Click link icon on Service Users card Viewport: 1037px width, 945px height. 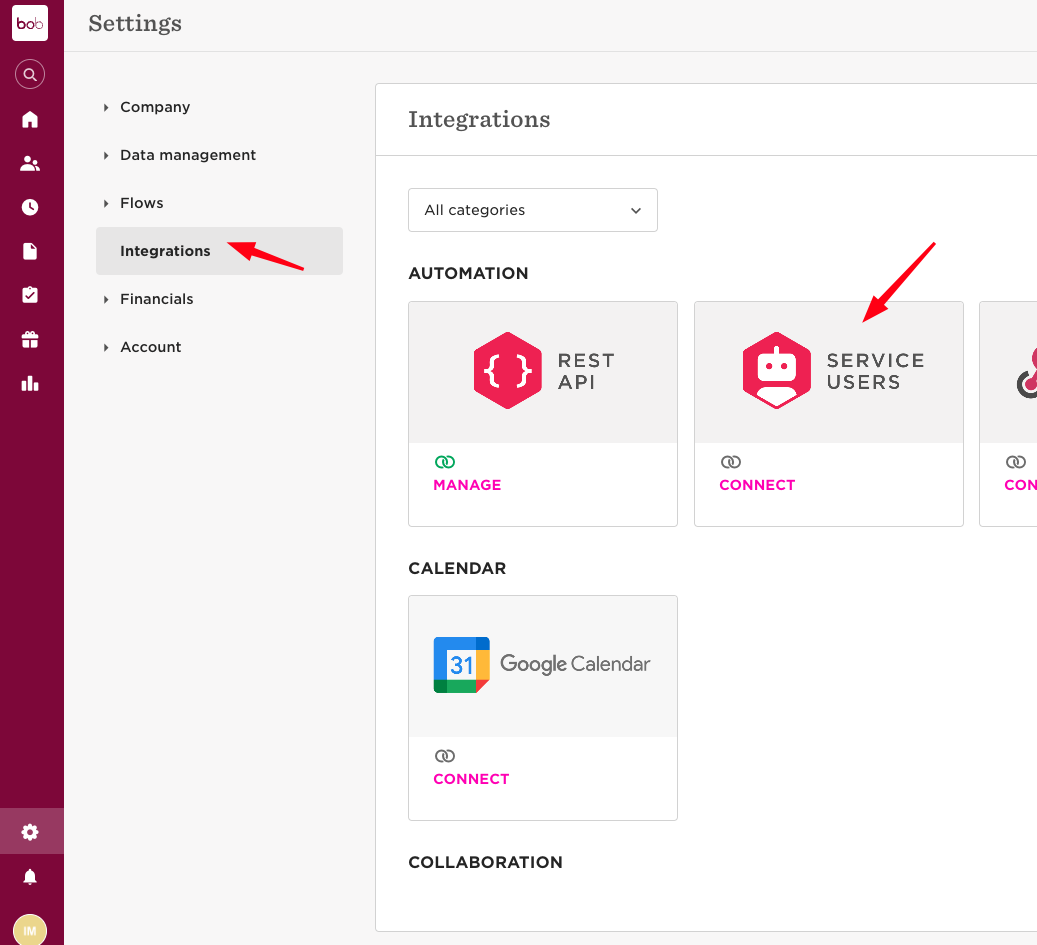[730, 462]
